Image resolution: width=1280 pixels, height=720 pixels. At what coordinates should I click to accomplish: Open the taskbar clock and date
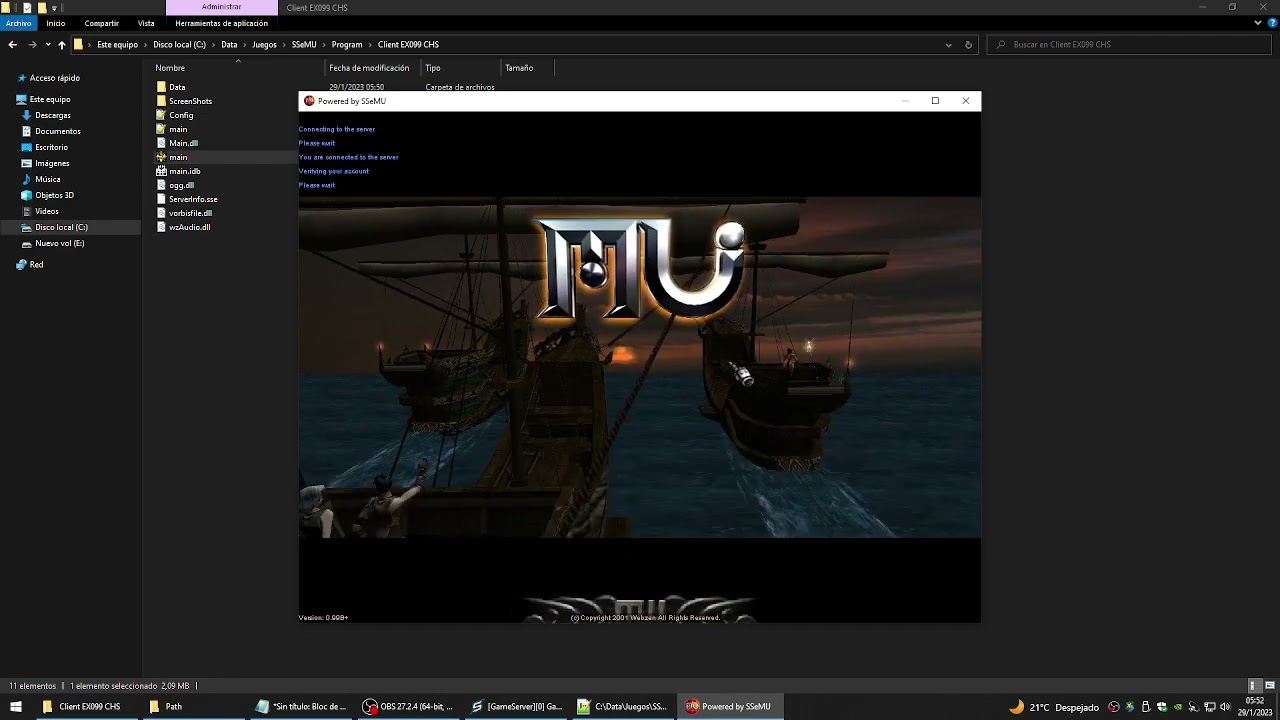point(1255,707)
